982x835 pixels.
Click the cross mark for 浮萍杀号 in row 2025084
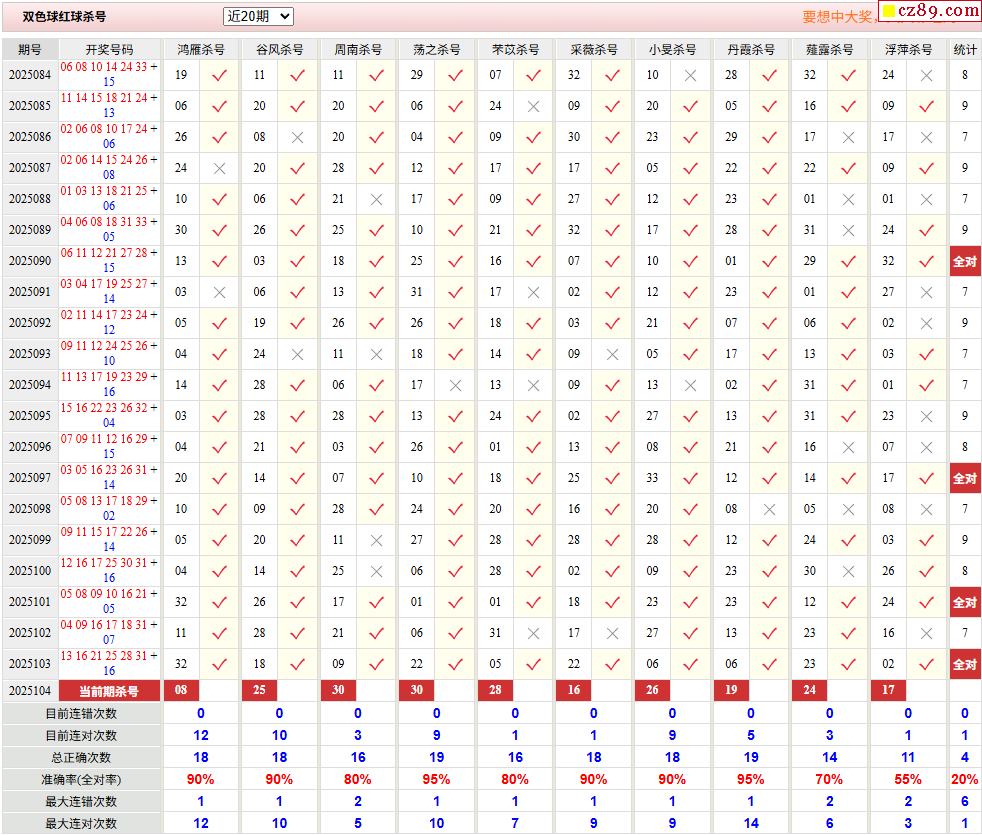click(926, 75)
